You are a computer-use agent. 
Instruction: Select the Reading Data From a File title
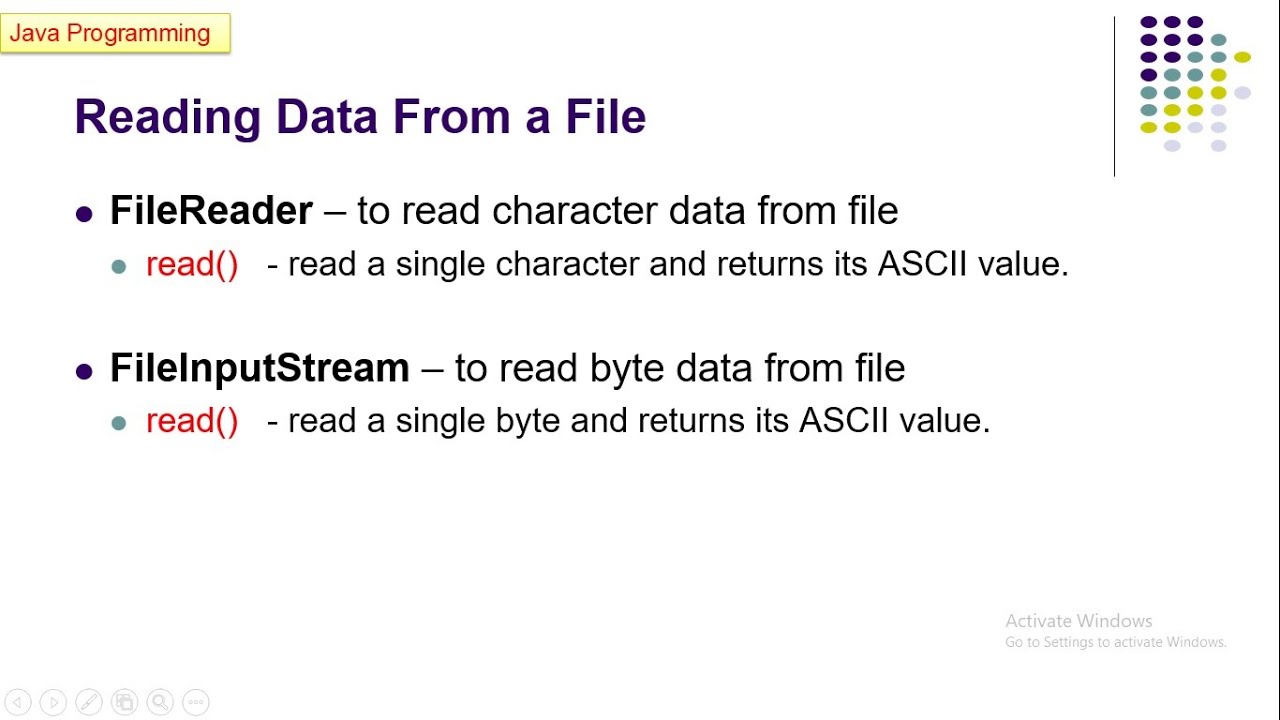click(x=360, y=116)
